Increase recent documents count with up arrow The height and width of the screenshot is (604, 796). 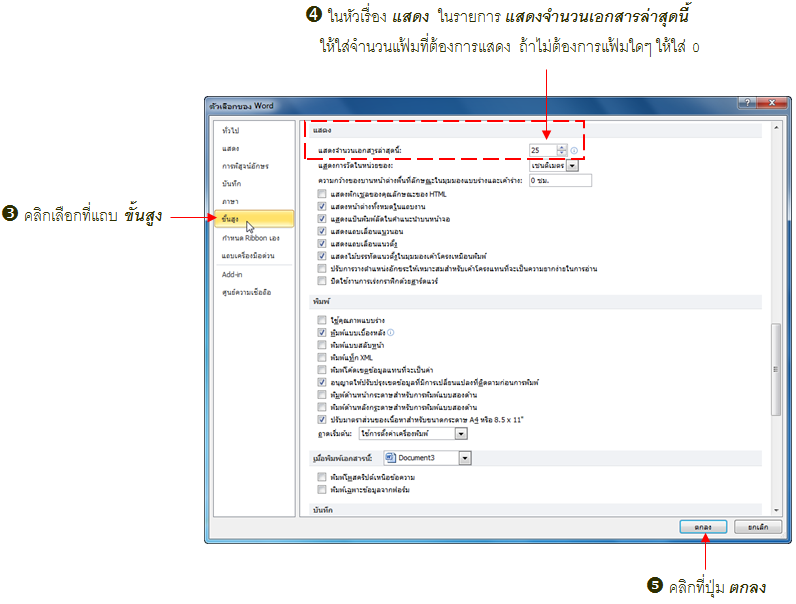click(562, 147)
